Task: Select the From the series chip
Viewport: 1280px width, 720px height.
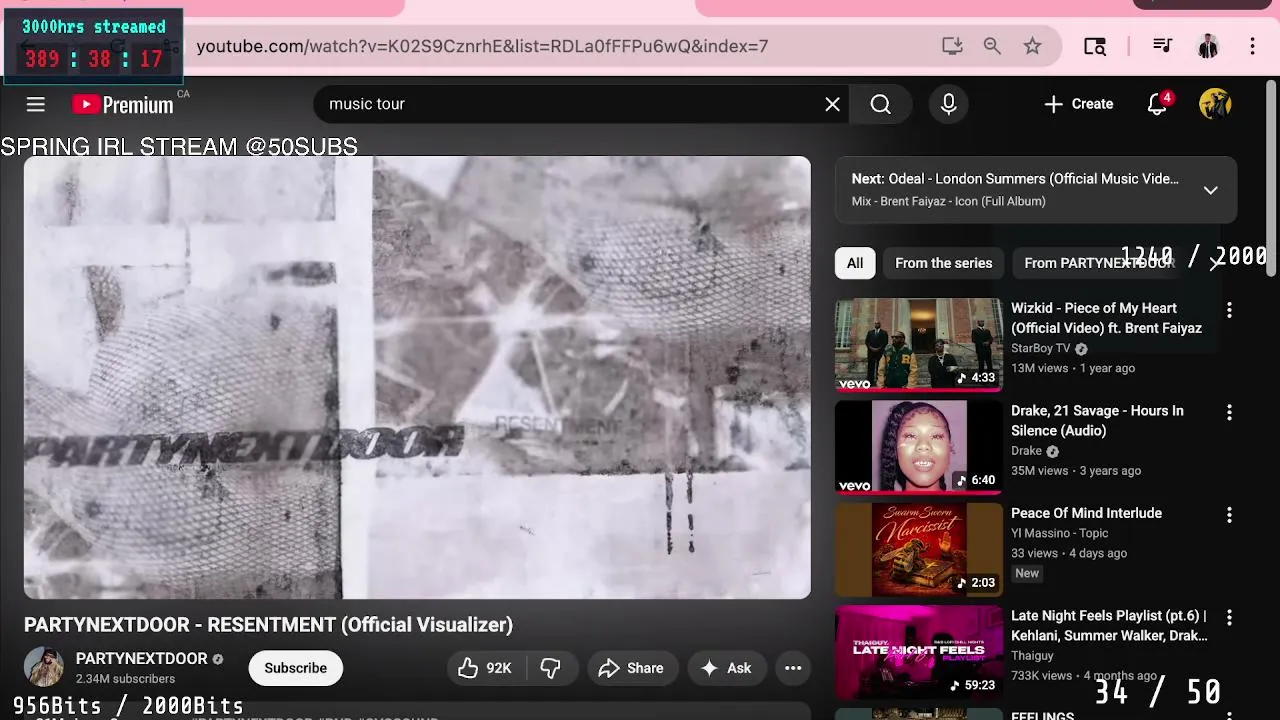Action: (943, 263)
